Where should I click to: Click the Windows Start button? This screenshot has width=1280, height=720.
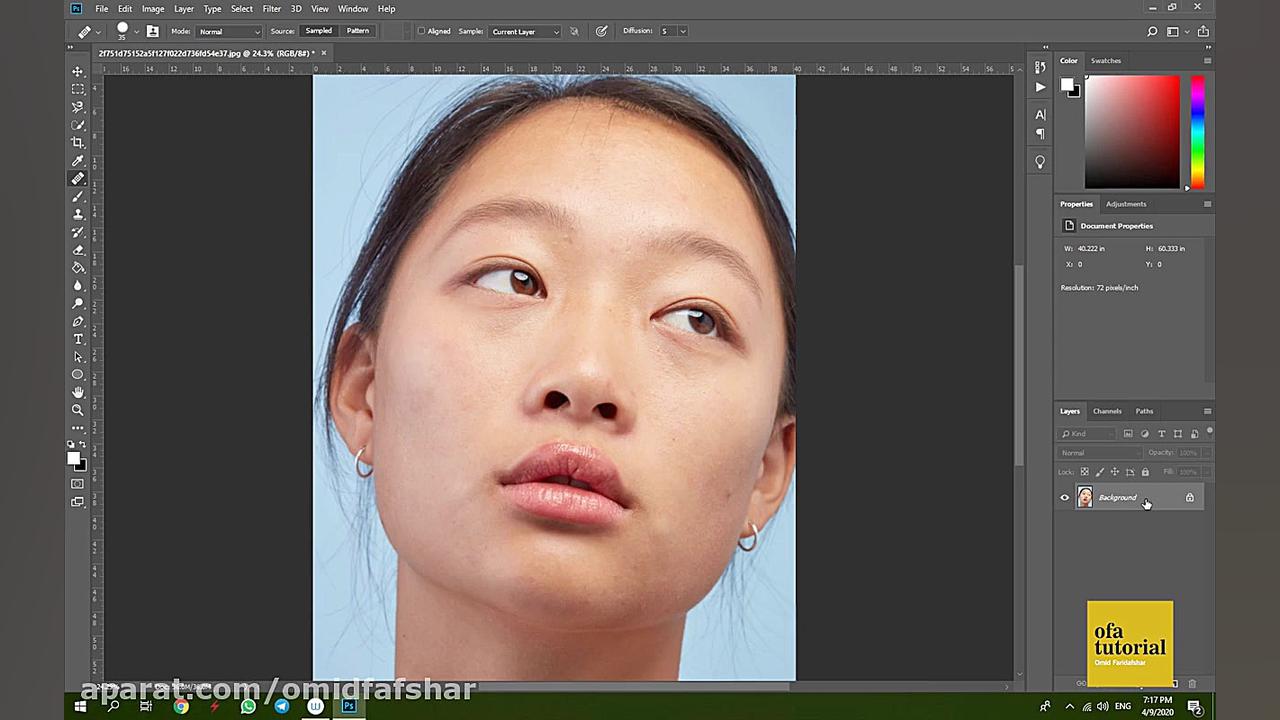tap(80, 706)
